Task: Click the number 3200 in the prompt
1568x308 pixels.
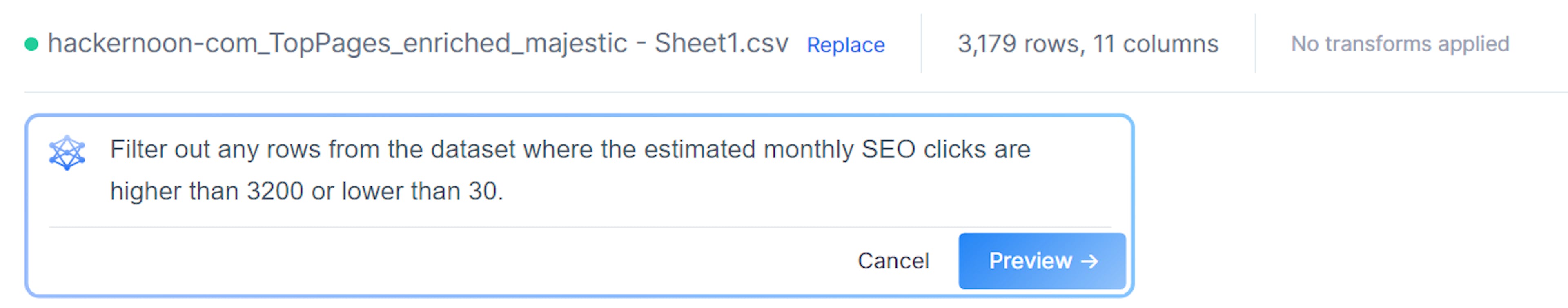Action: point(274,191)
